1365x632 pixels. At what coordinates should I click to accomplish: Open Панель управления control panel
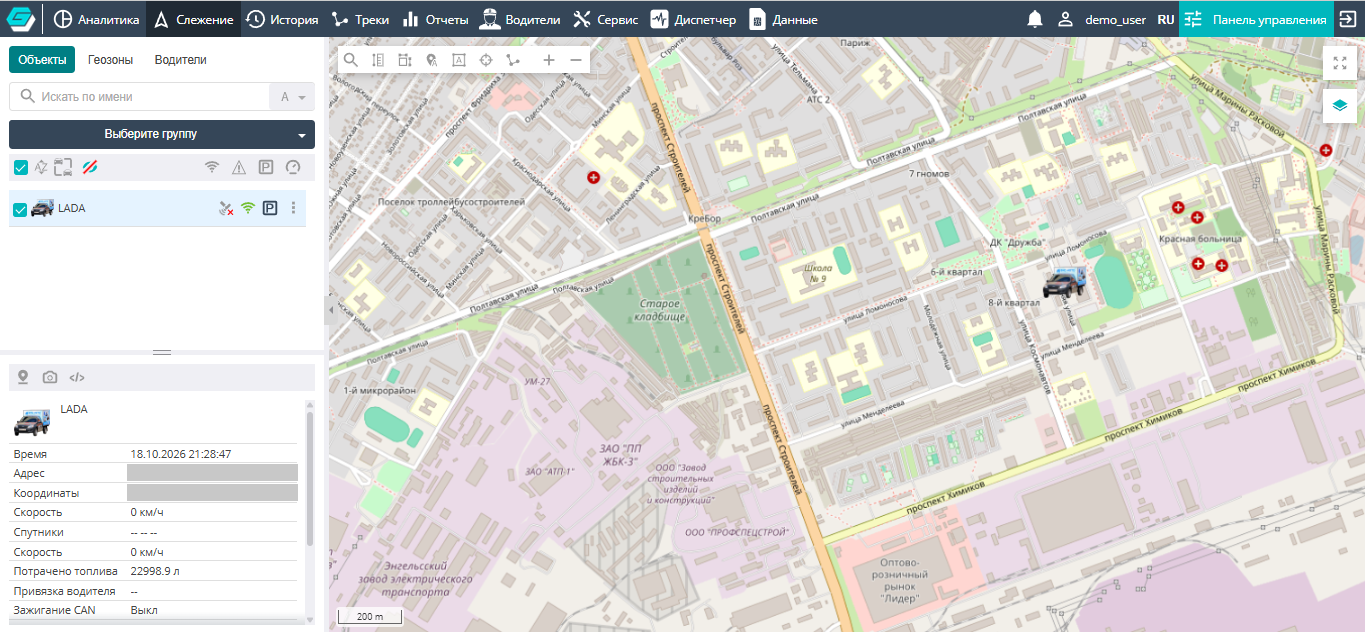click(1255, 19)
